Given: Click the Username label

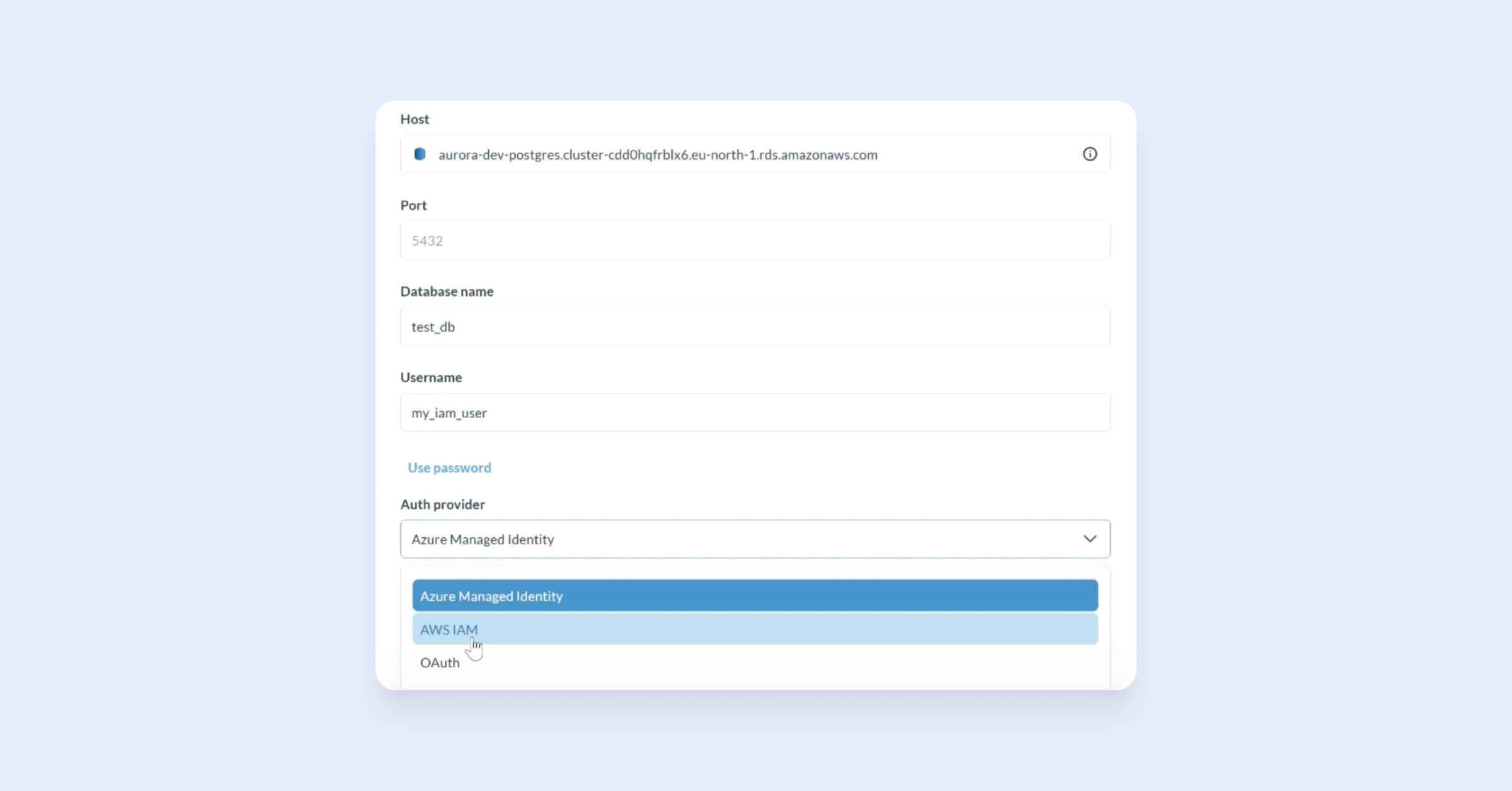Looking at the screenshot, I should point(431,377).
